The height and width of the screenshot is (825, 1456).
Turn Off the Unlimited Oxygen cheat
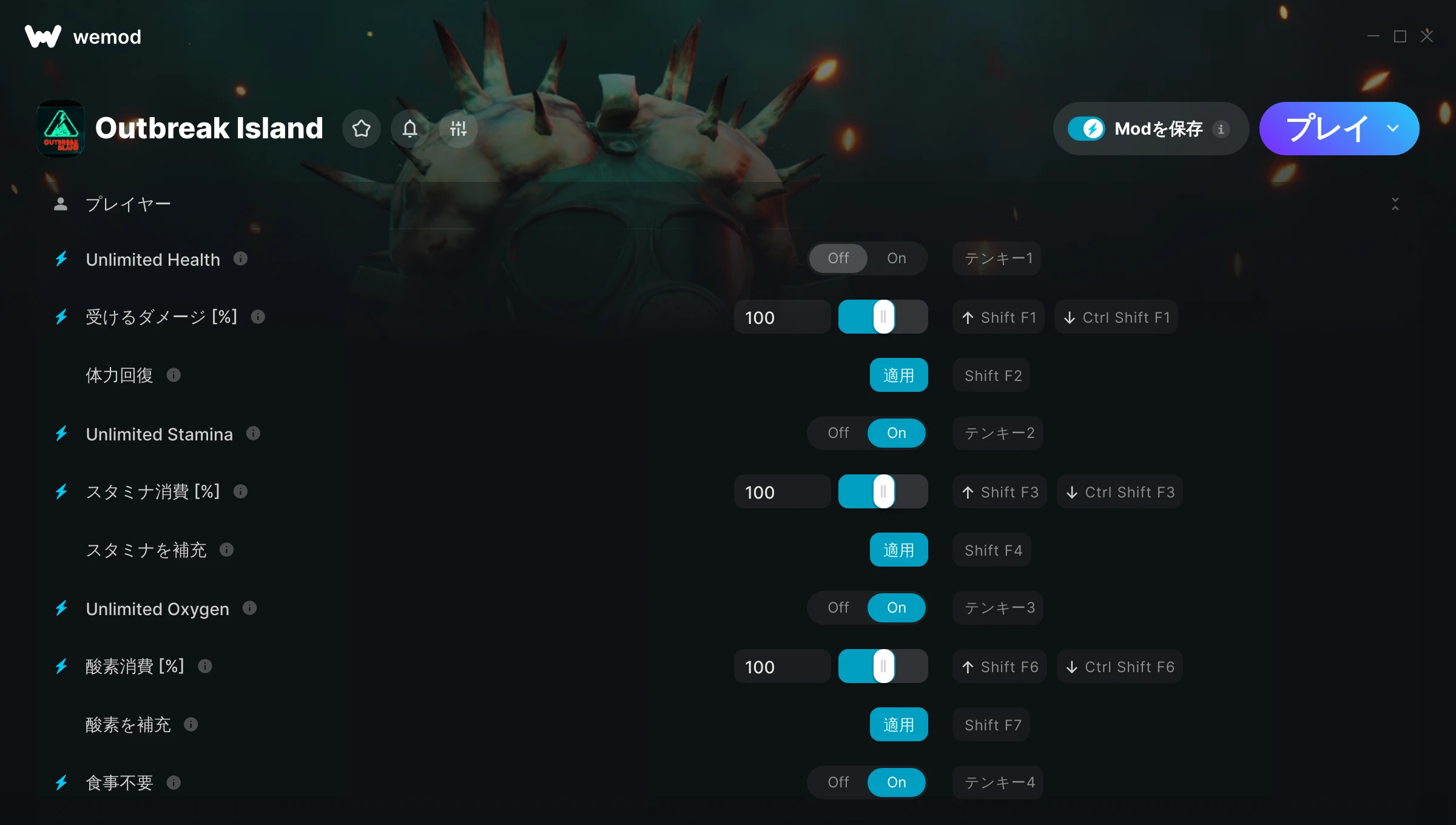tap(838, 608)
